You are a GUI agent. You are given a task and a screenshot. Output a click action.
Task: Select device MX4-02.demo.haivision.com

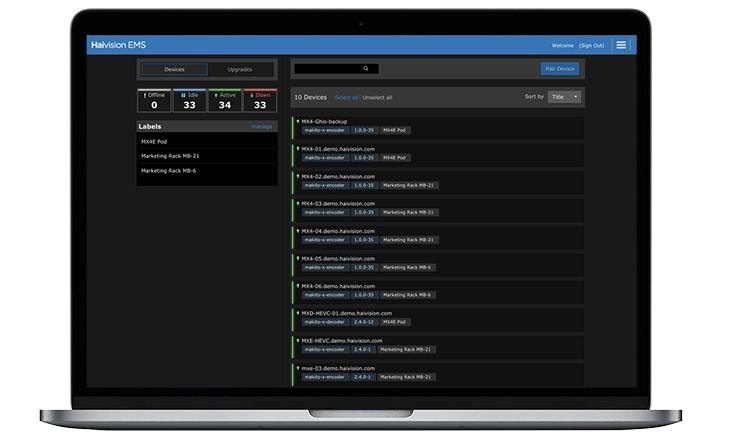click(x=438, y=183)
